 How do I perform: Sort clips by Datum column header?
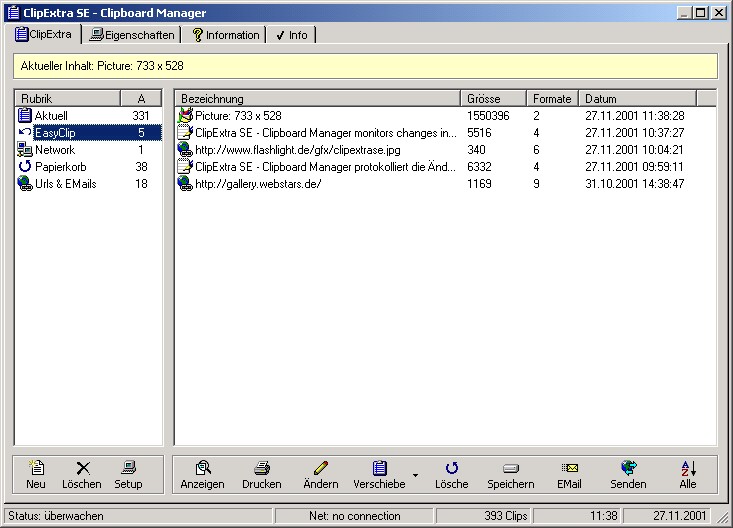[x=638, y=99]
